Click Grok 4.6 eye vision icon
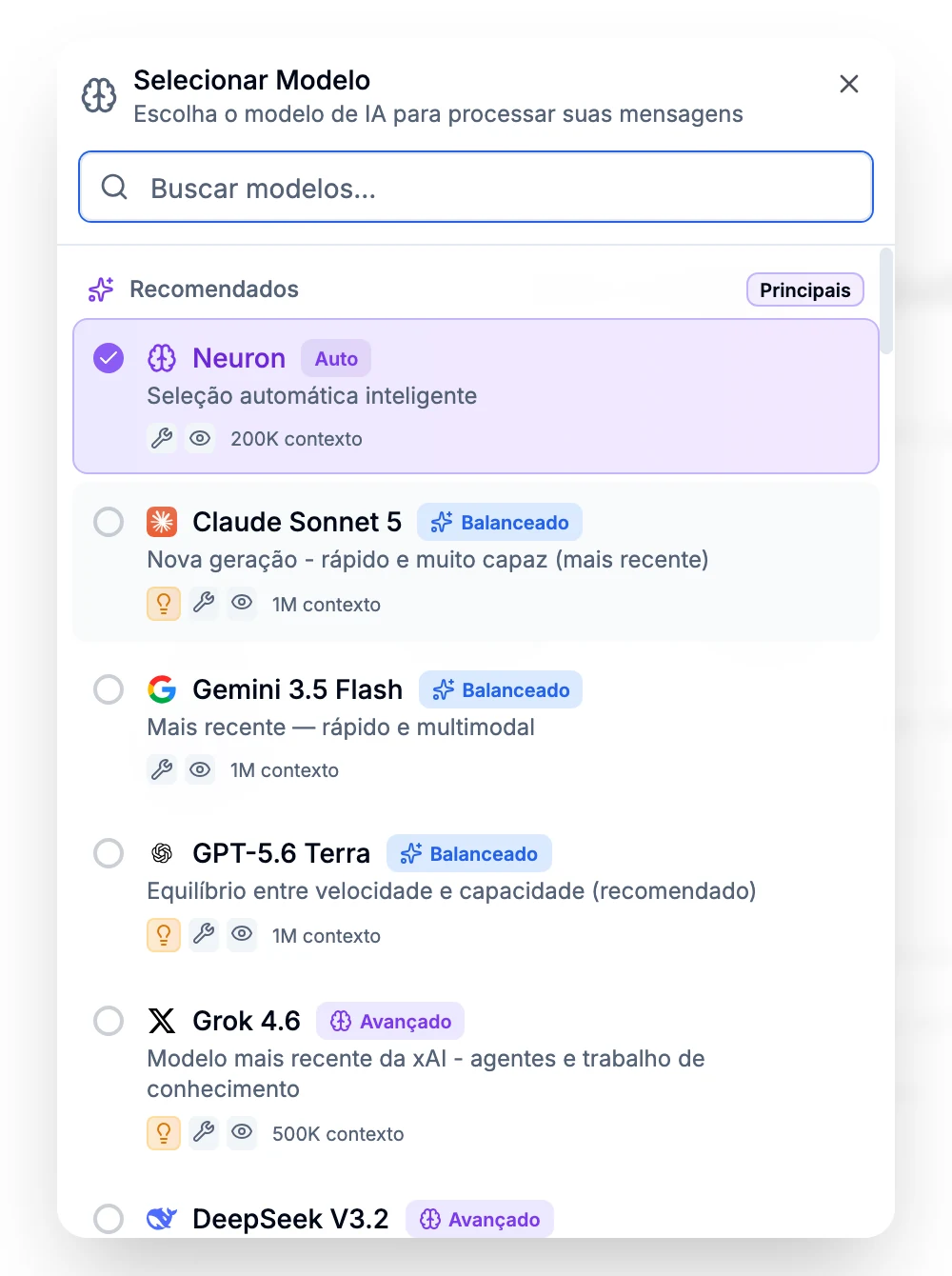 (243, 1131)
